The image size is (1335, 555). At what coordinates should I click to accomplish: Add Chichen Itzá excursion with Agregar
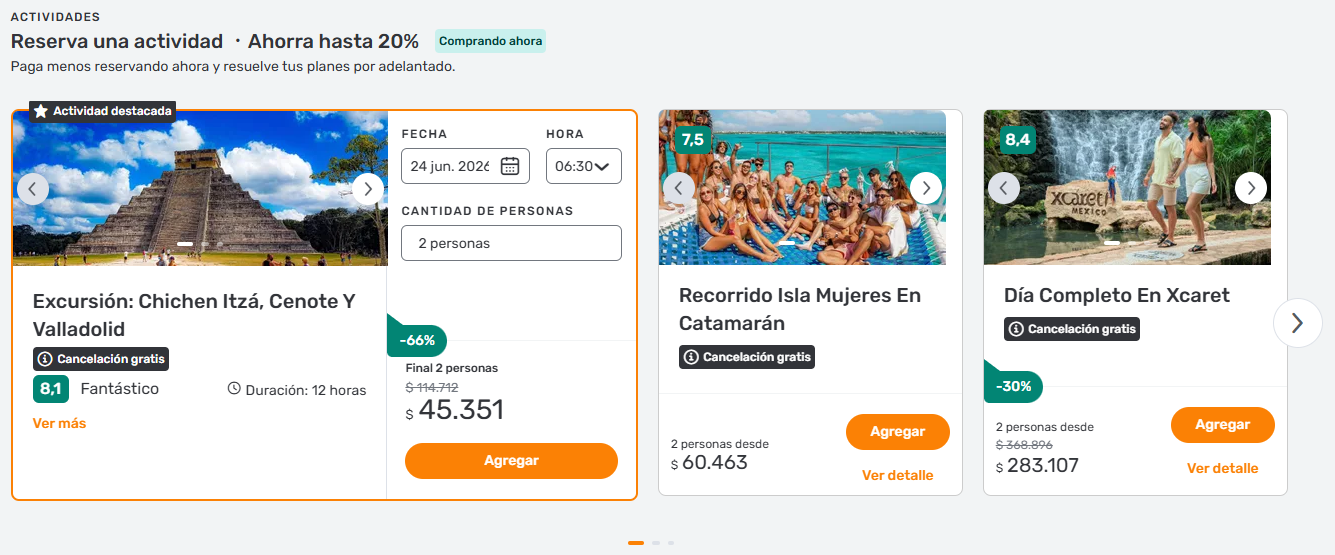511,461
